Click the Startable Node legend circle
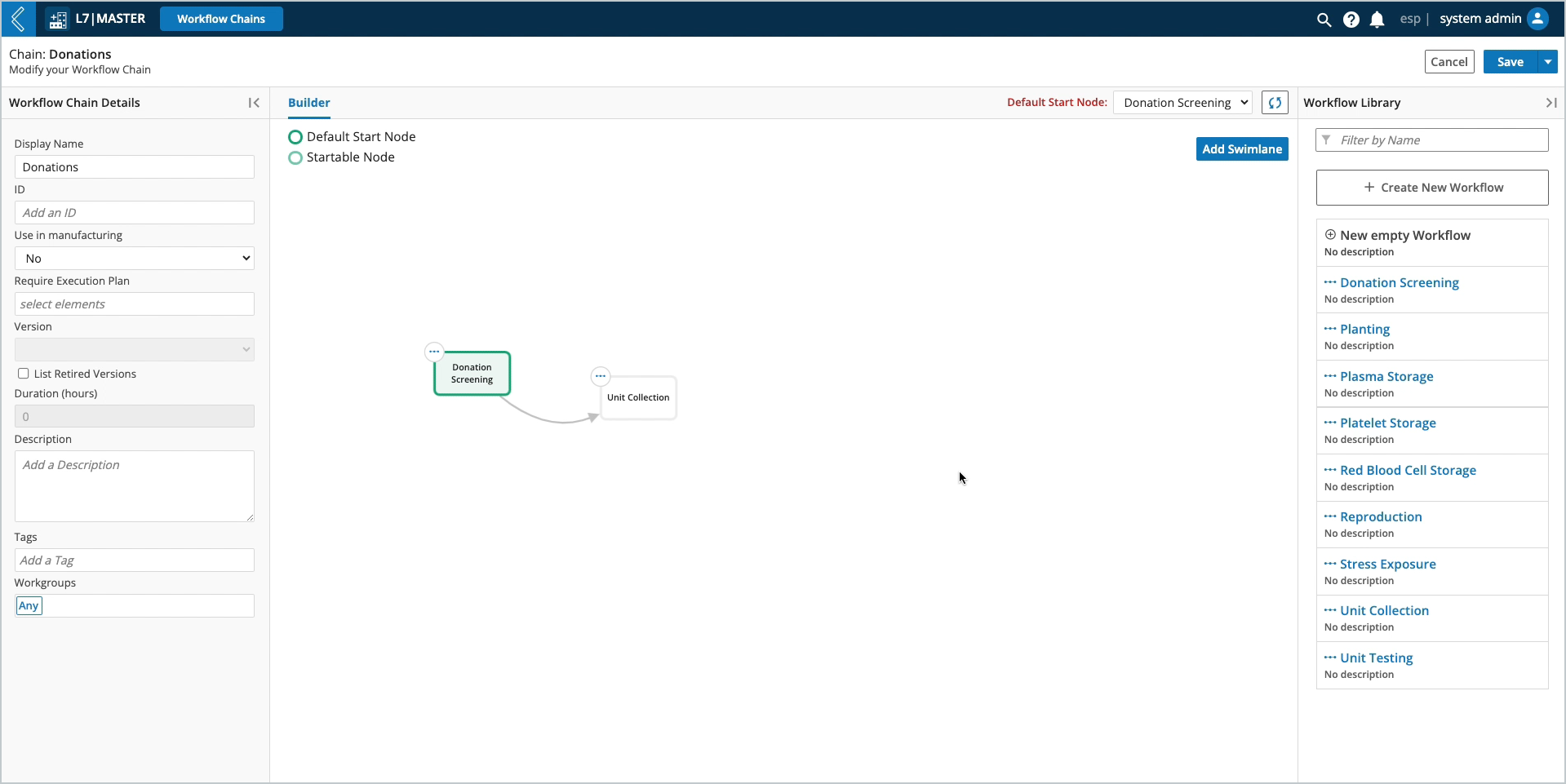1566x784 pixels. click(x=295, y=157)
